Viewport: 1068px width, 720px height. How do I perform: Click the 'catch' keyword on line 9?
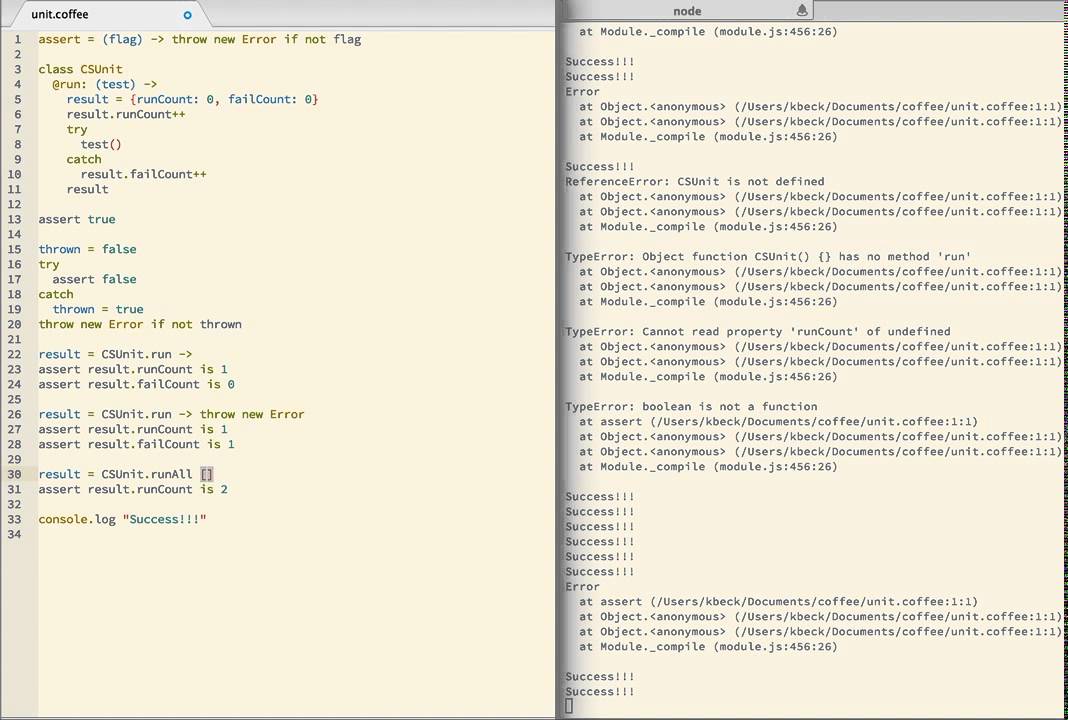pos(84,159)
